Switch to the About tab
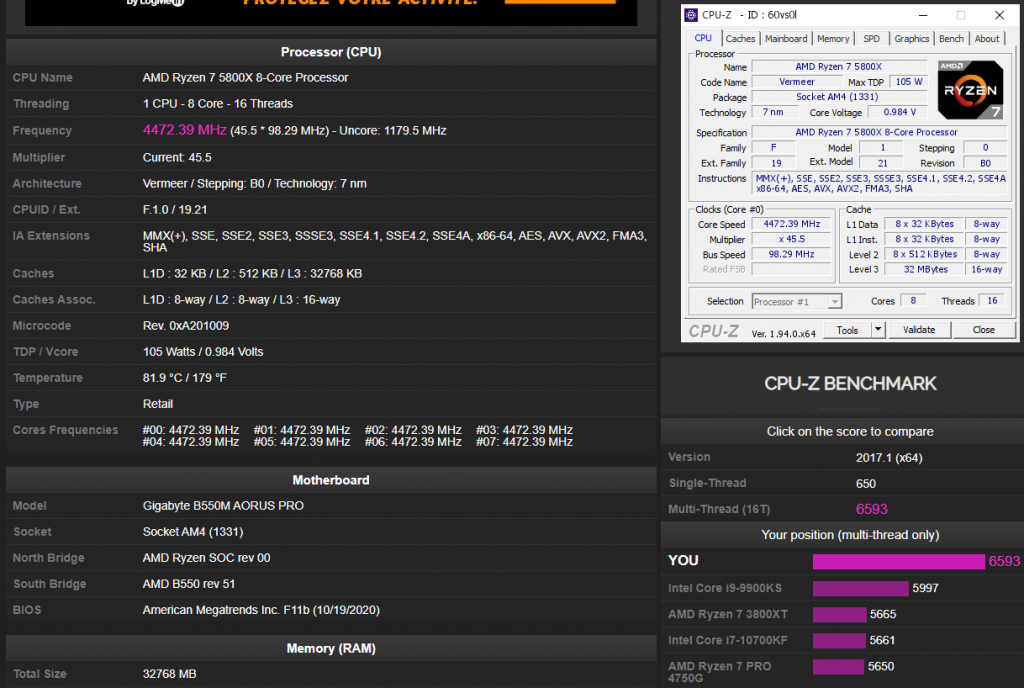This screenshot has height=688, width=1024. coord(987,39)
